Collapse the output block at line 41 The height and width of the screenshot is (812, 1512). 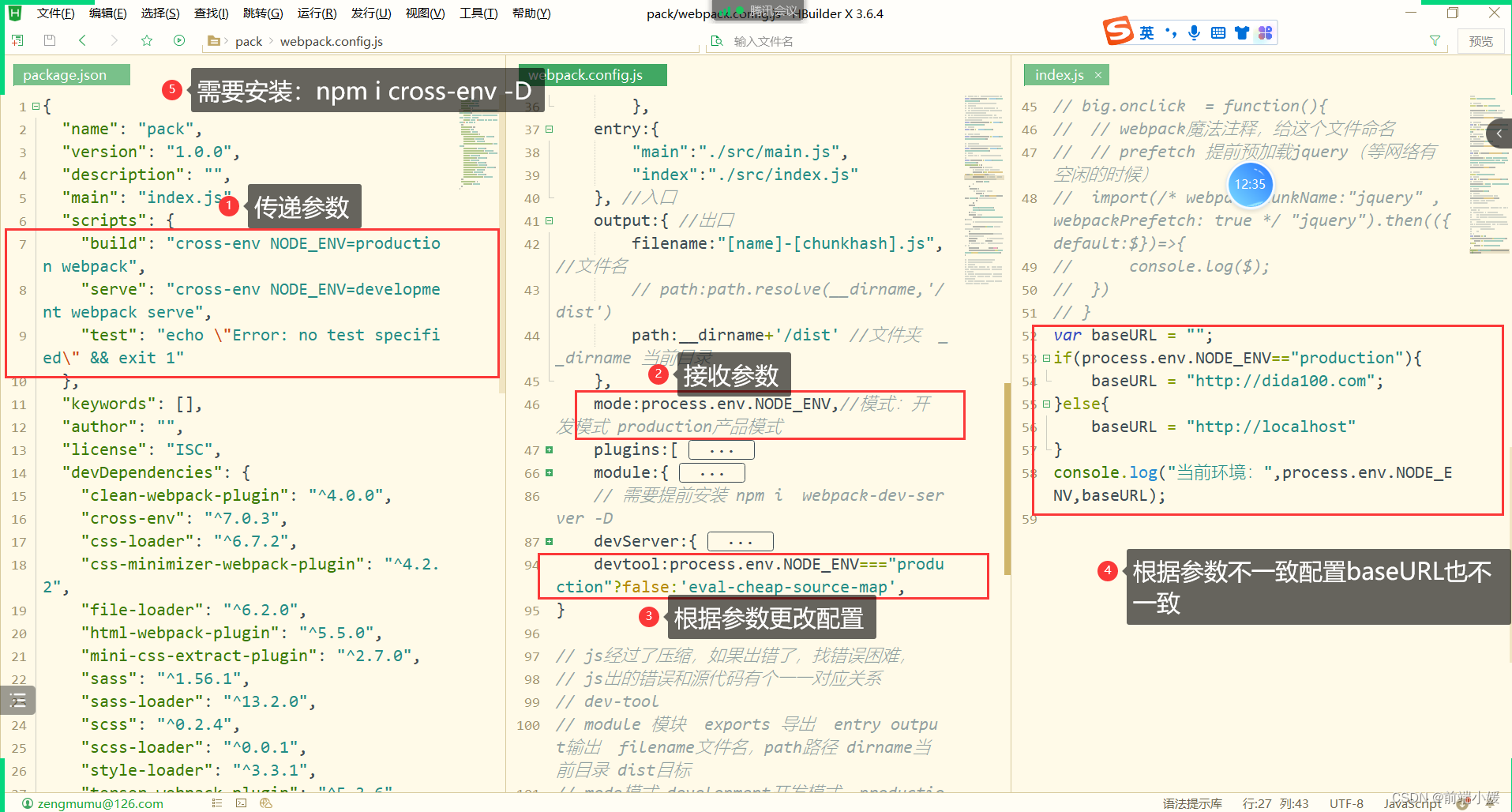[549, 221]
